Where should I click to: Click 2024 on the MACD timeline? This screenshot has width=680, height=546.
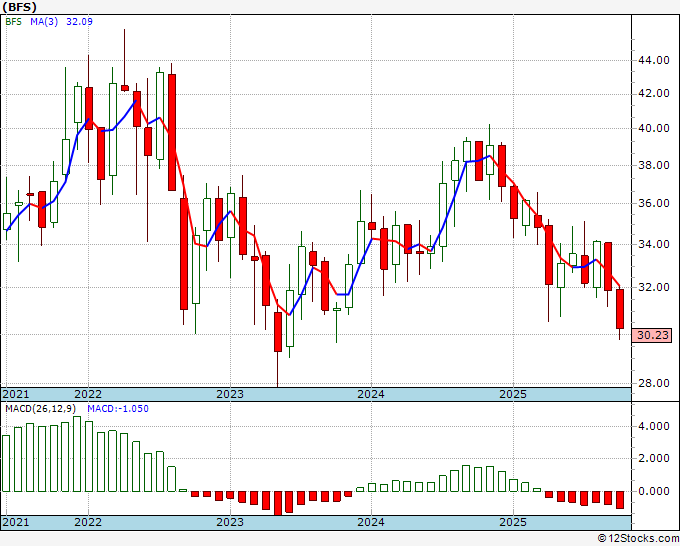371,522
